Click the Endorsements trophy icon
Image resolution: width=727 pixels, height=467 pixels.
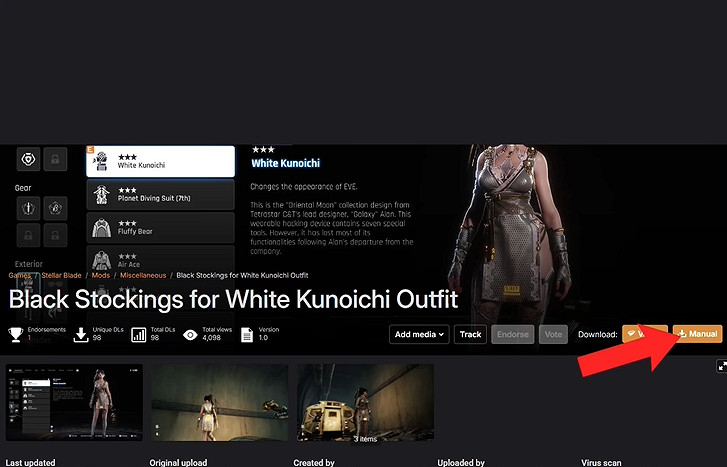pos(15,335)
